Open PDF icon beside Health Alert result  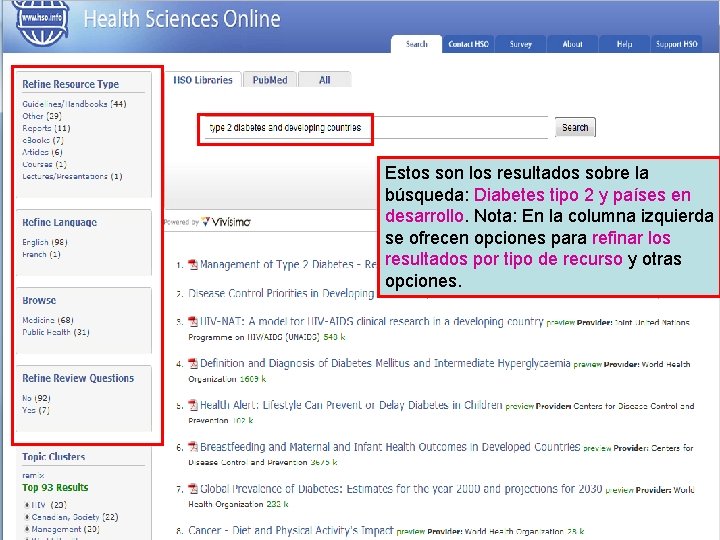(193, 405)
